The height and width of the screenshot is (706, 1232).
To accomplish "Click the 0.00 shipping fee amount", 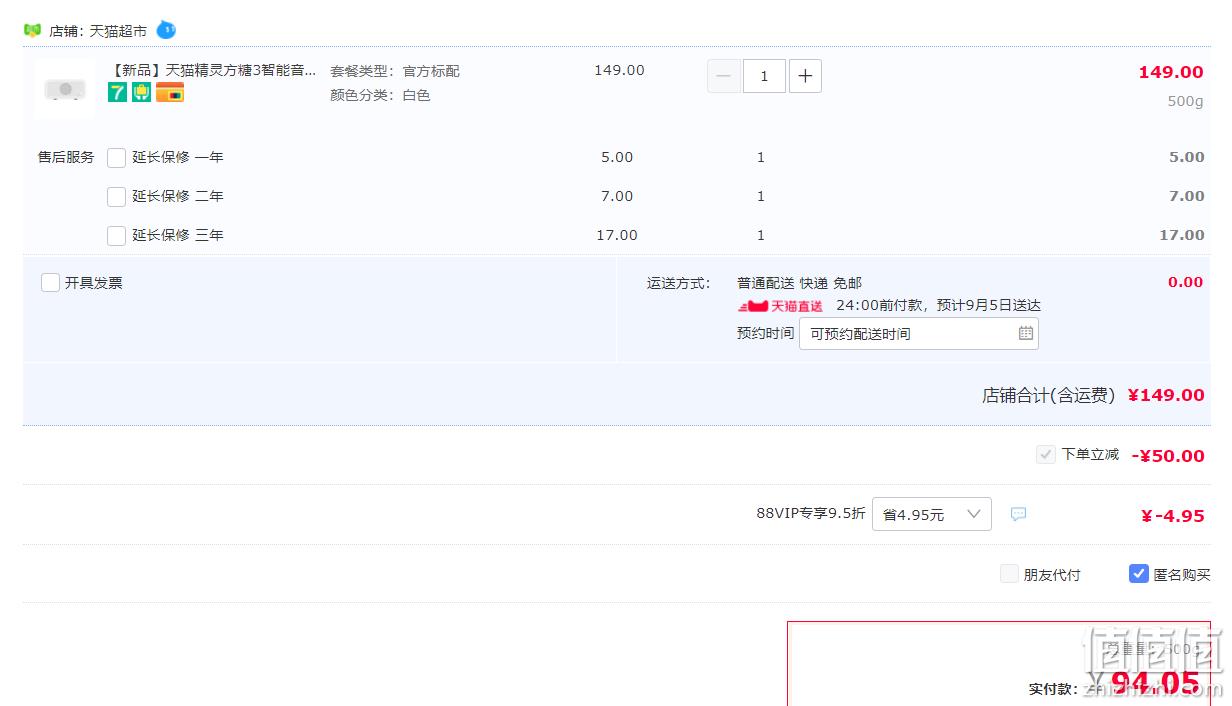I will click(1186, 282).
